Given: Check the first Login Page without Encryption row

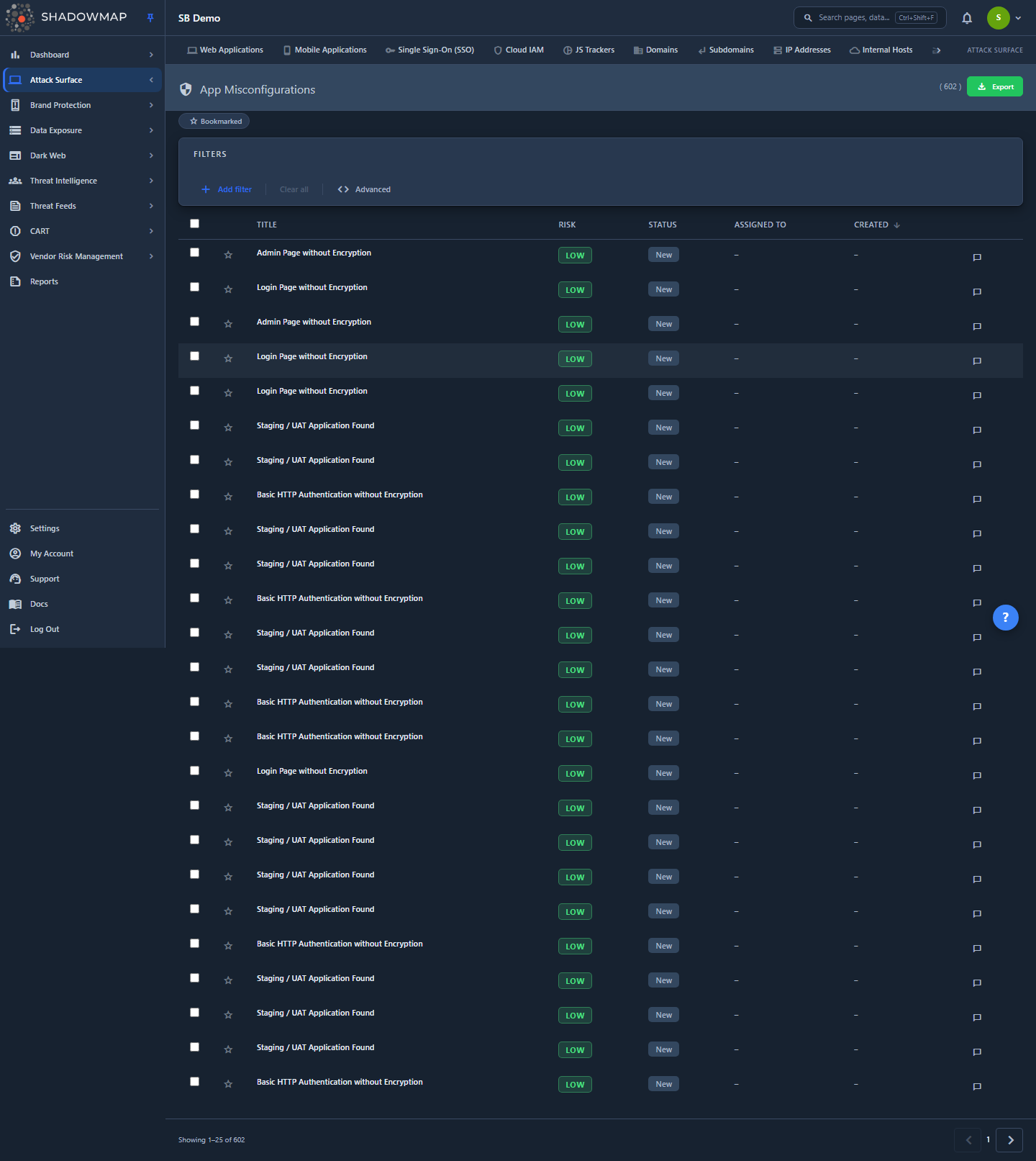Looking at the screenshot, I should 194,286.
